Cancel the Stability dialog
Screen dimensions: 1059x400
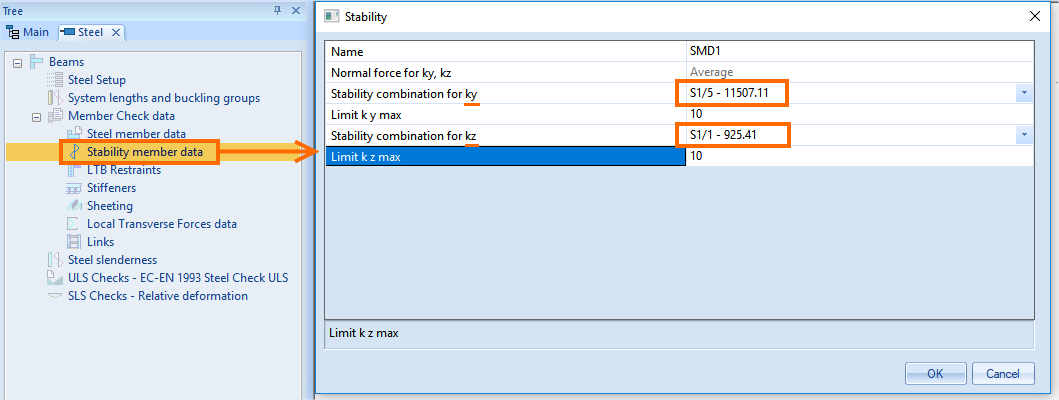click(1003, 374)
